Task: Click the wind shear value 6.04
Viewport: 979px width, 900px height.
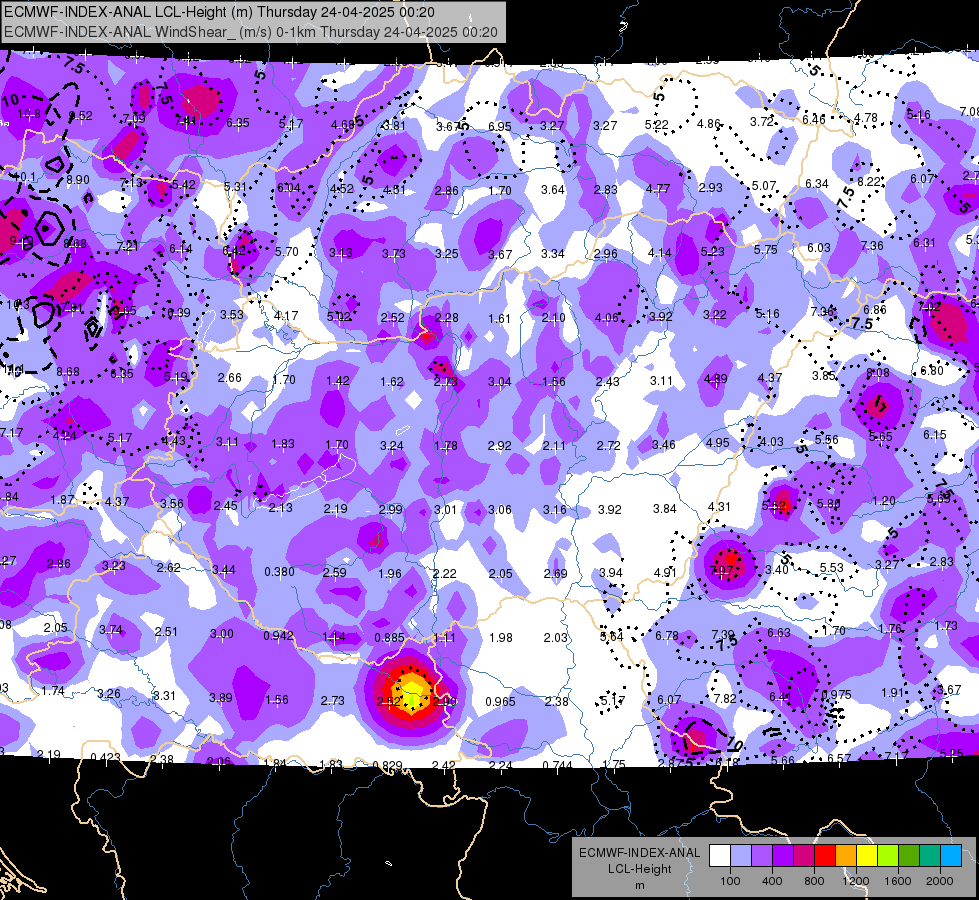Action: (288, 188)
